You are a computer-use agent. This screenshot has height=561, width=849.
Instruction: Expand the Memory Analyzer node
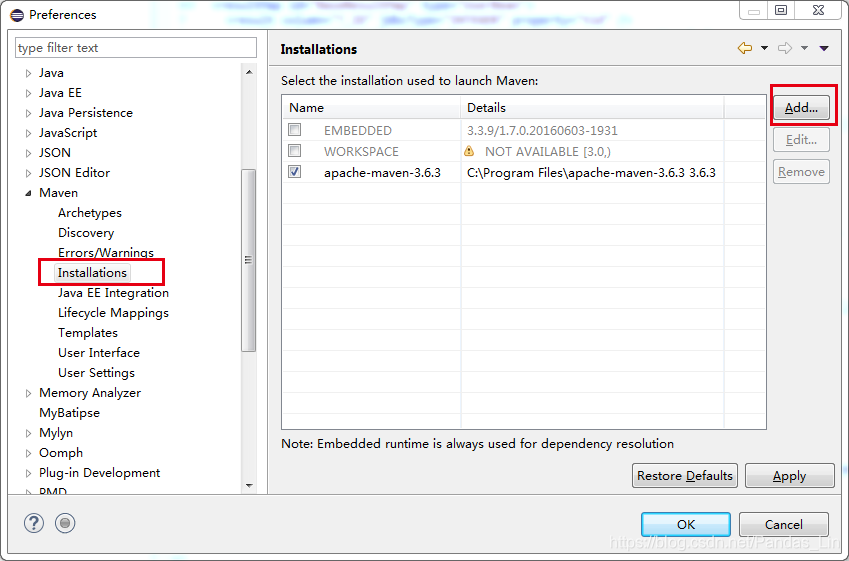tap(29, 393)
